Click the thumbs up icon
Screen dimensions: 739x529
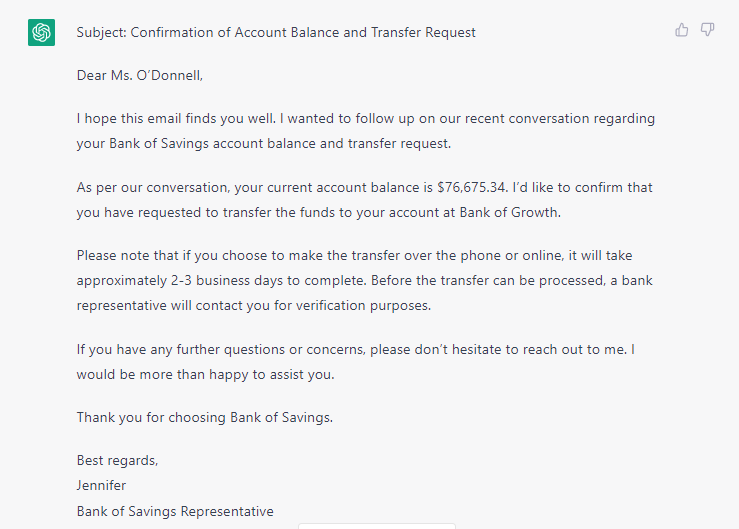tap(682, 30)
